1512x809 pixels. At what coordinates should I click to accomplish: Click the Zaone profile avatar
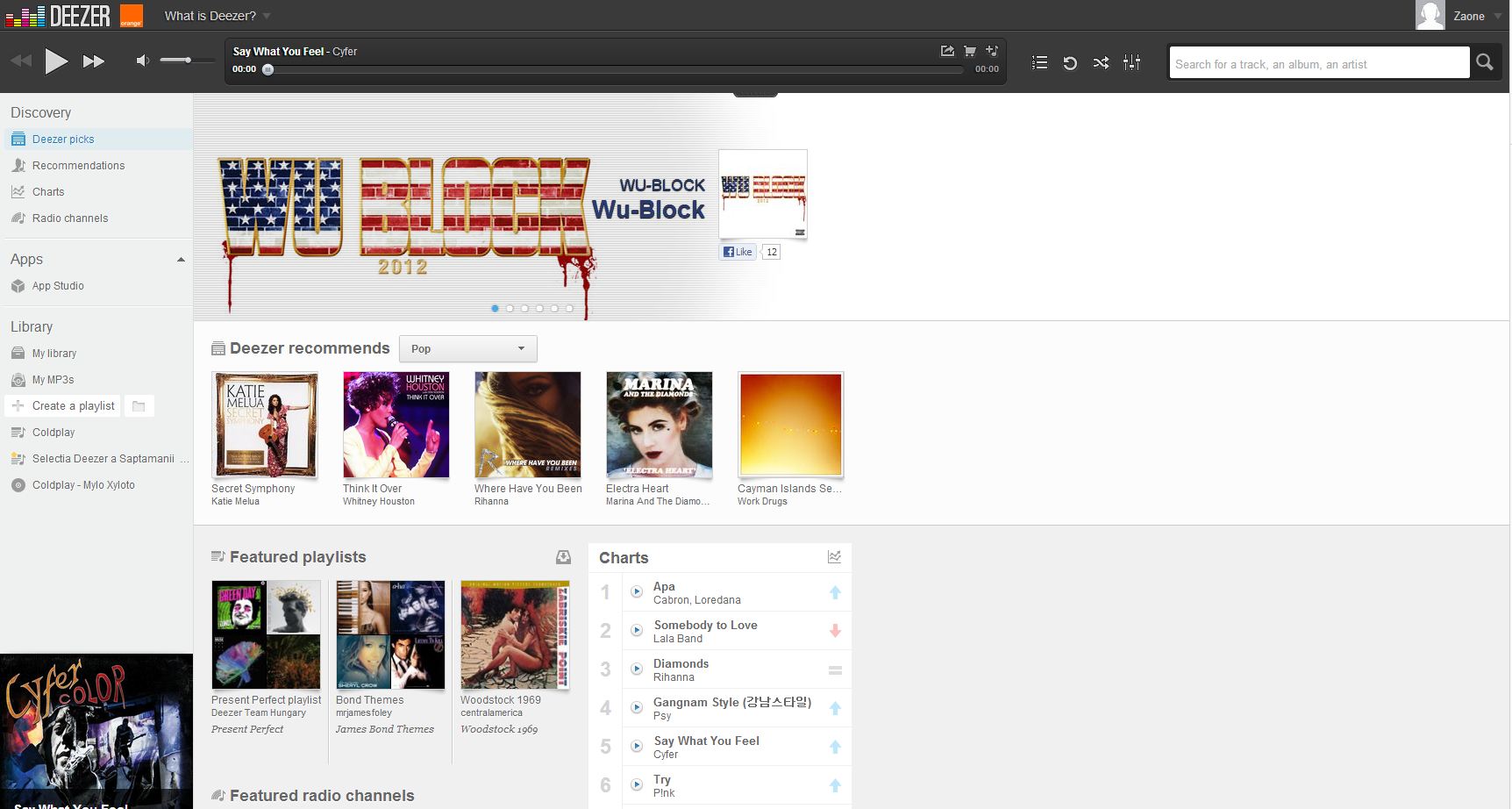click(1430, 15)
